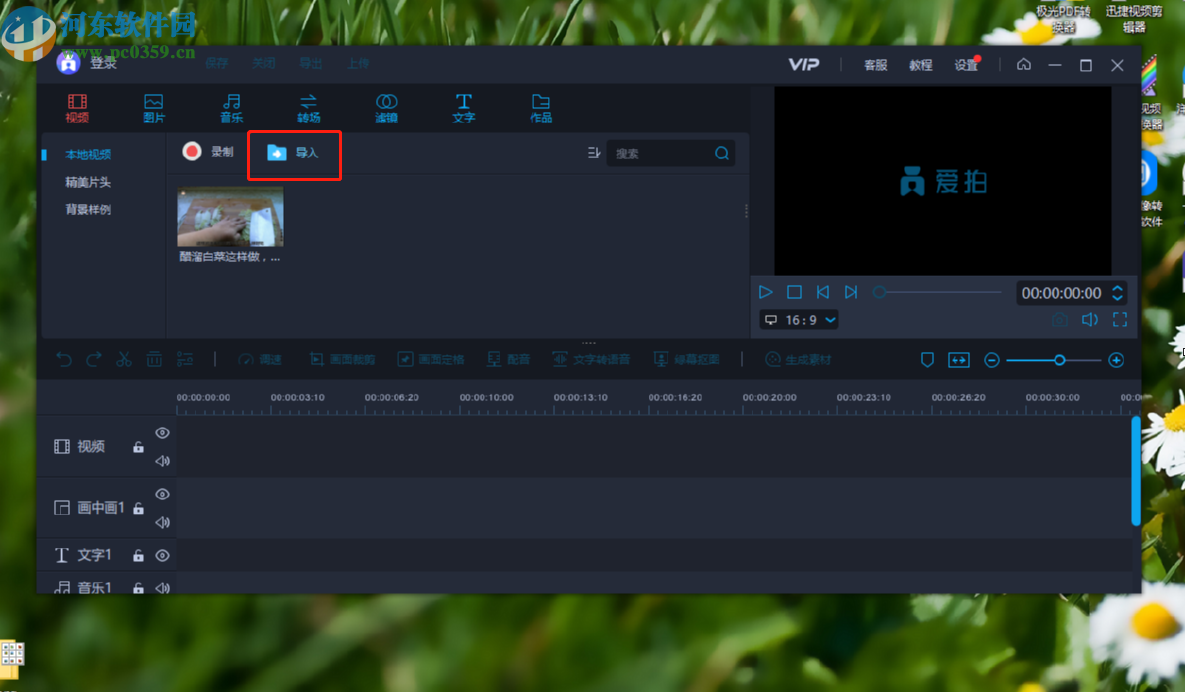Open the 转场 transitions tab
Viewport: 1185px width, 692px height.
point(308,108)
